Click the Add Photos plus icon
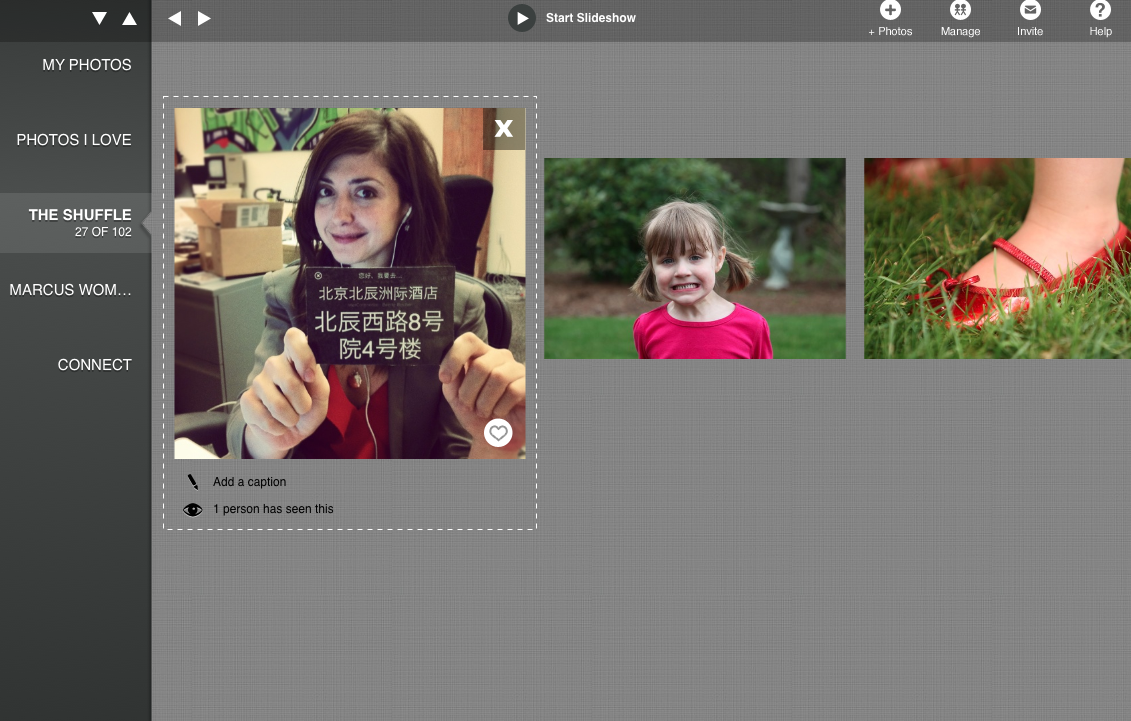Screen dimensions: 1131x721 tap(890, 11)
